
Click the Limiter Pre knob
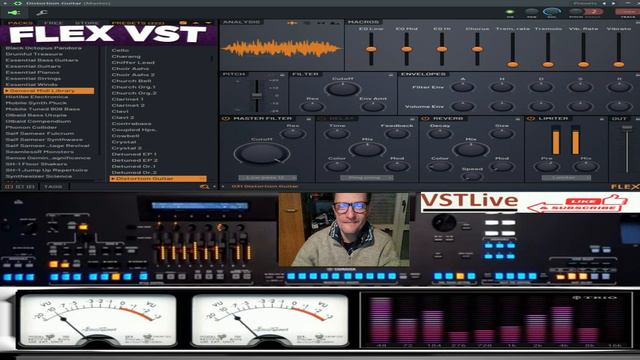[x=547, y=166]
